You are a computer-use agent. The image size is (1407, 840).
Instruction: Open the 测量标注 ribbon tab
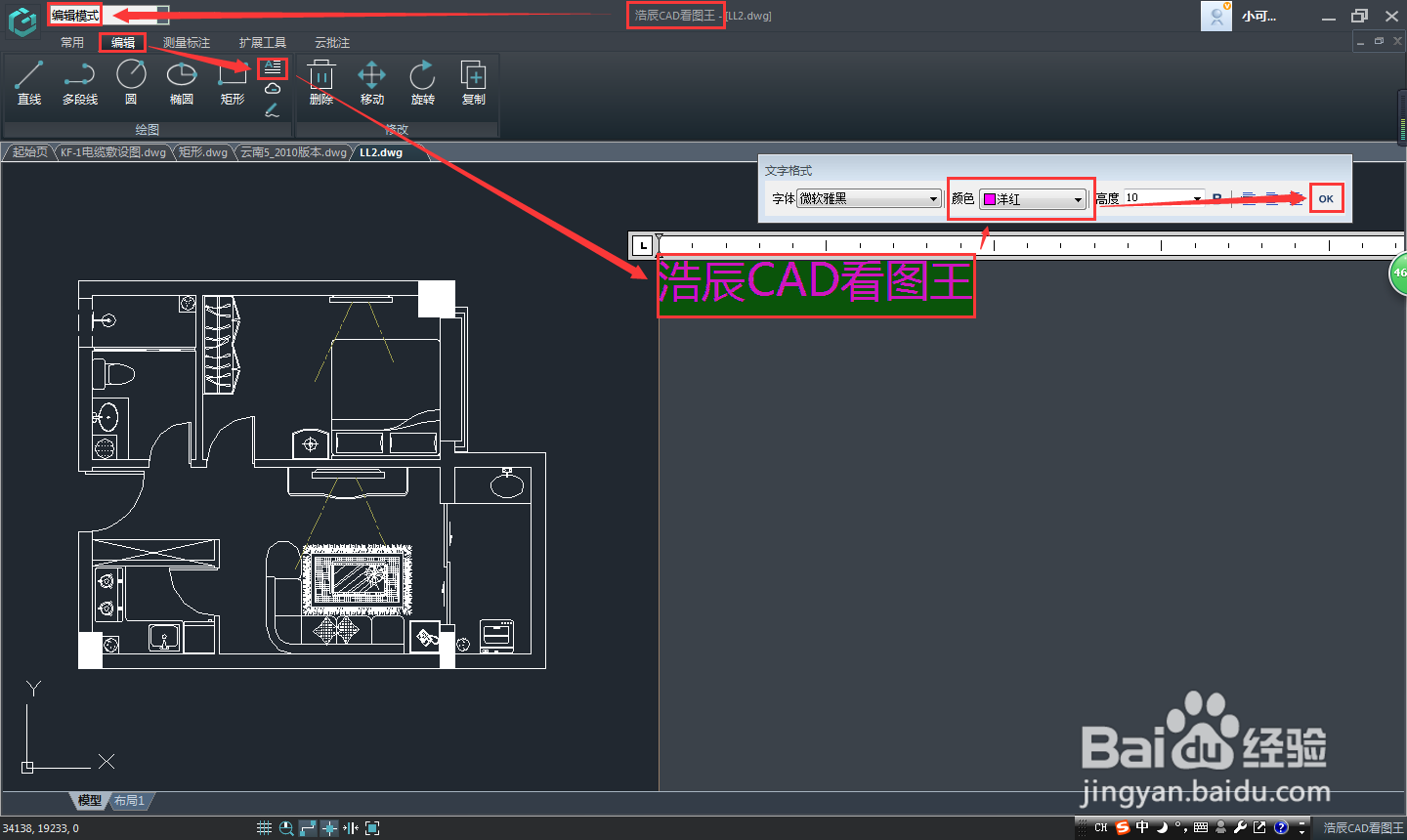[187, 43]
